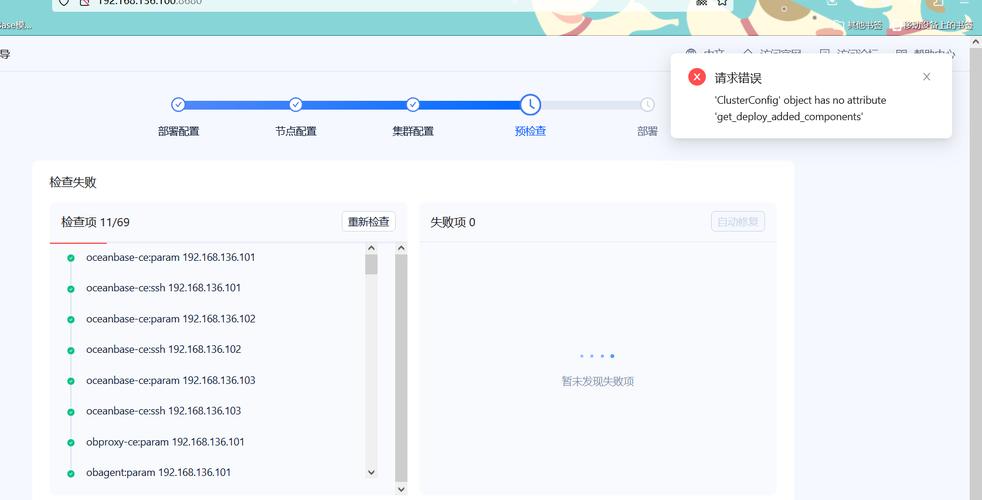982x500 pixels.
Task: Click the disabled 自动修复 button
Action: 737,222
